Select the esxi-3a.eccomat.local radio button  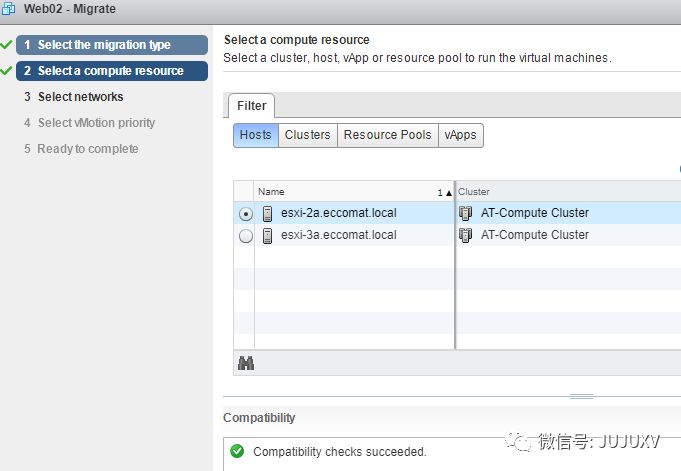point(246,236)
